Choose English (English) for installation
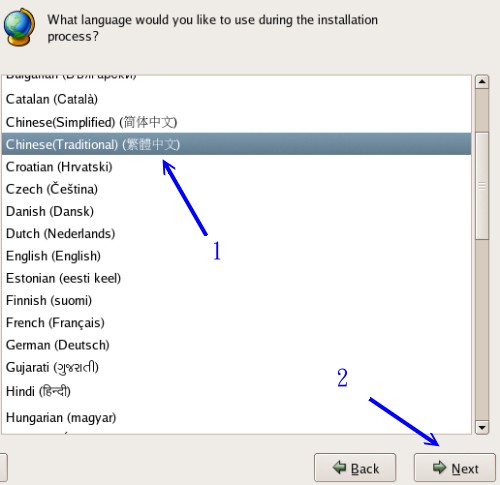 [236, 256]
